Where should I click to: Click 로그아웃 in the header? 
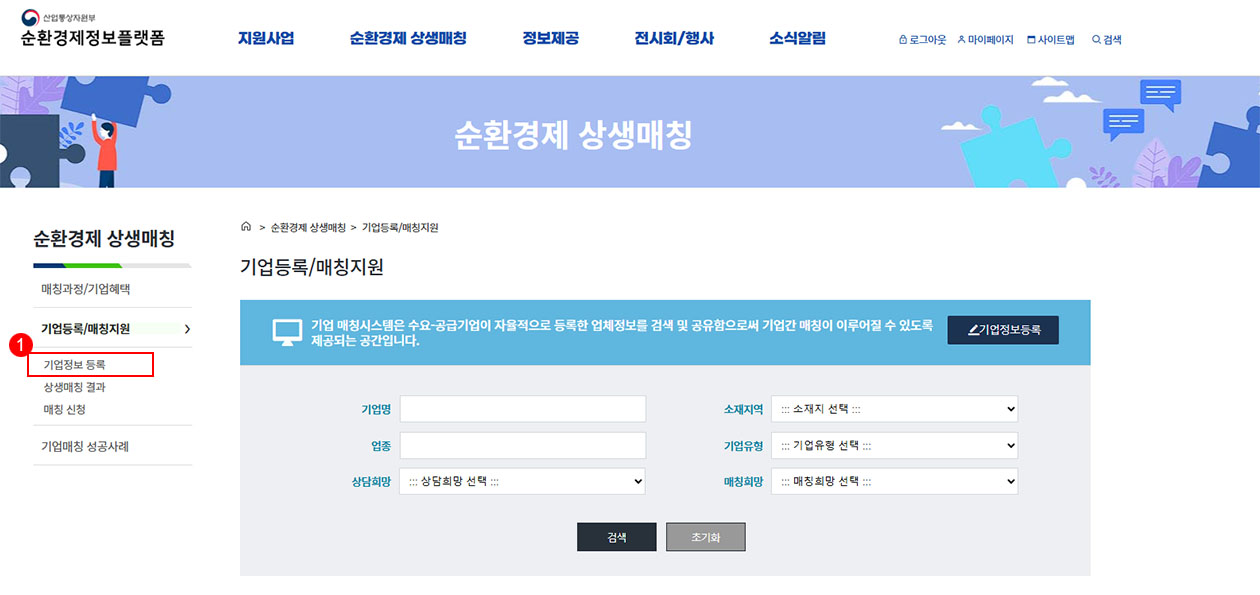pyautogui.click(x=922, y=40)
